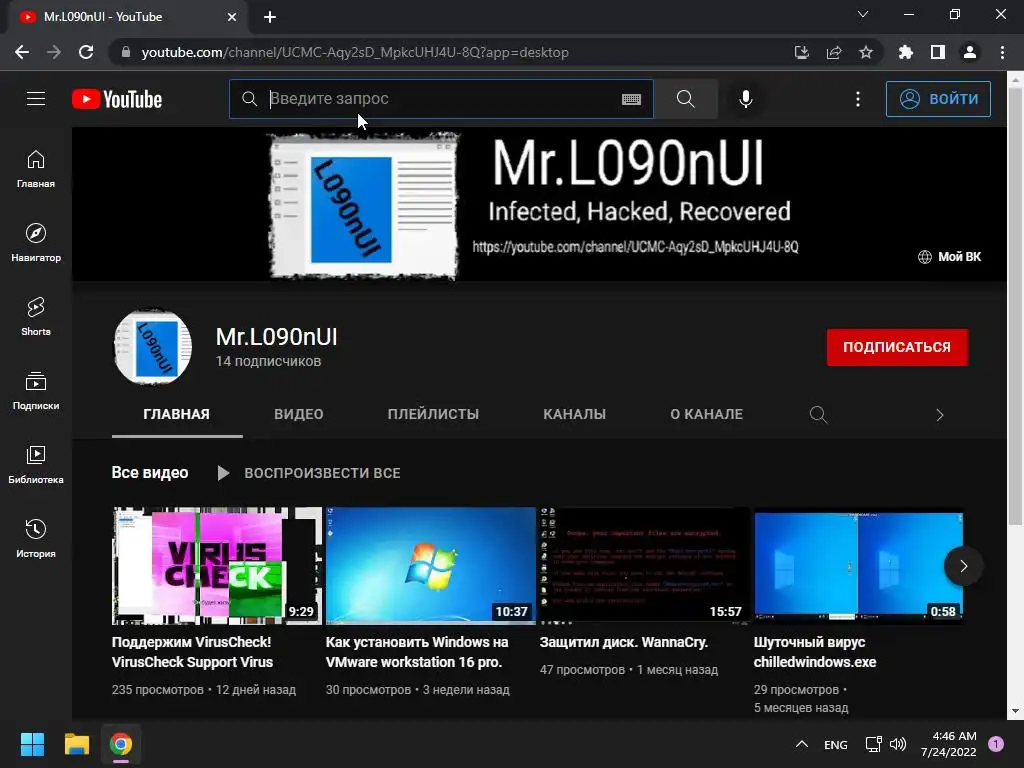1024x768 pixels.
Task: Start voice search with the microphone
Action: (x=745, y=99)
